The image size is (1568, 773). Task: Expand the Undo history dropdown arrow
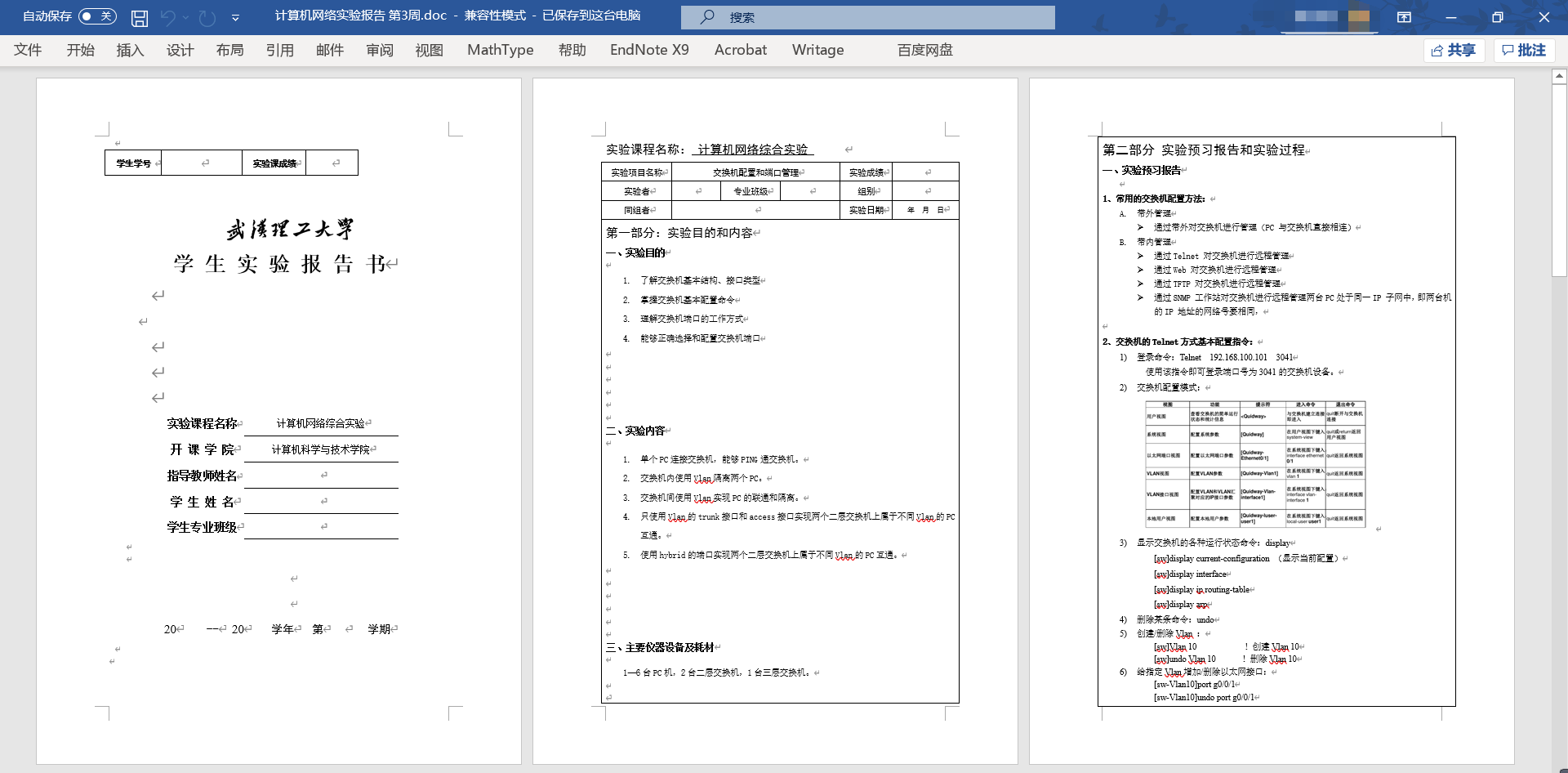(x=186, y=17)
